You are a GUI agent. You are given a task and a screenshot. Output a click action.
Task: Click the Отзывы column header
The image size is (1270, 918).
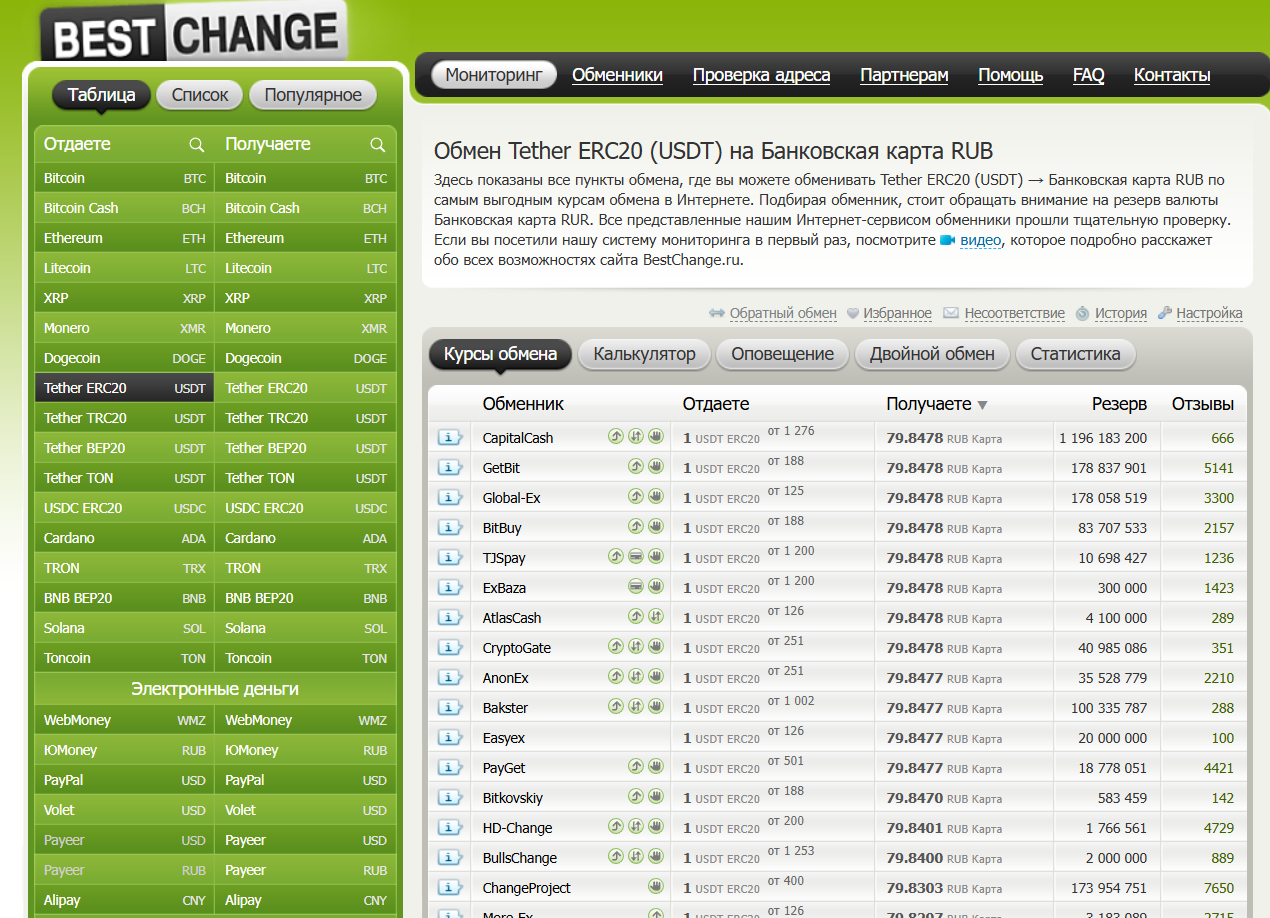click(x=1203, y=404)
